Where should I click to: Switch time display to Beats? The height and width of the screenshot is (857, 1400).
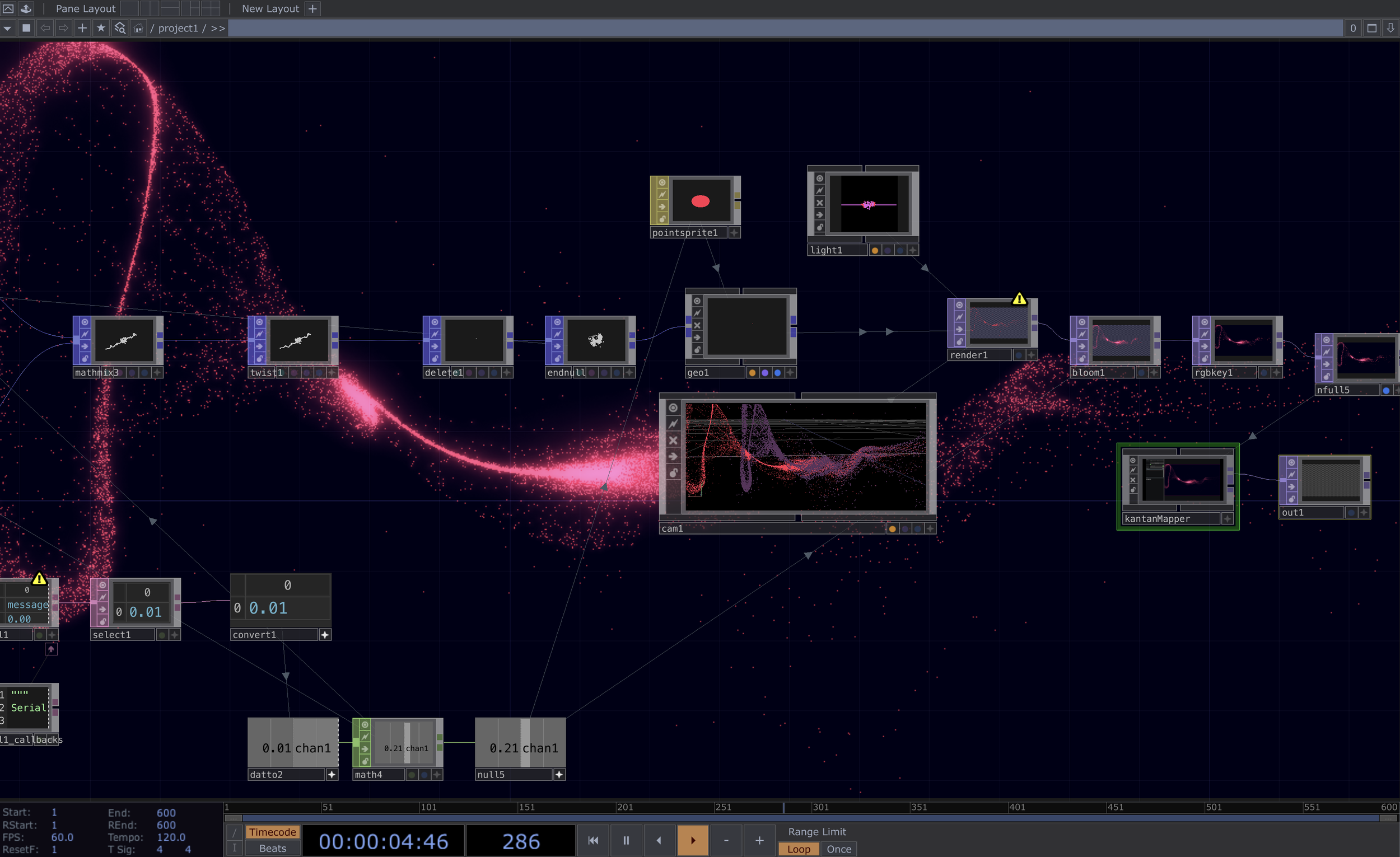272,849
